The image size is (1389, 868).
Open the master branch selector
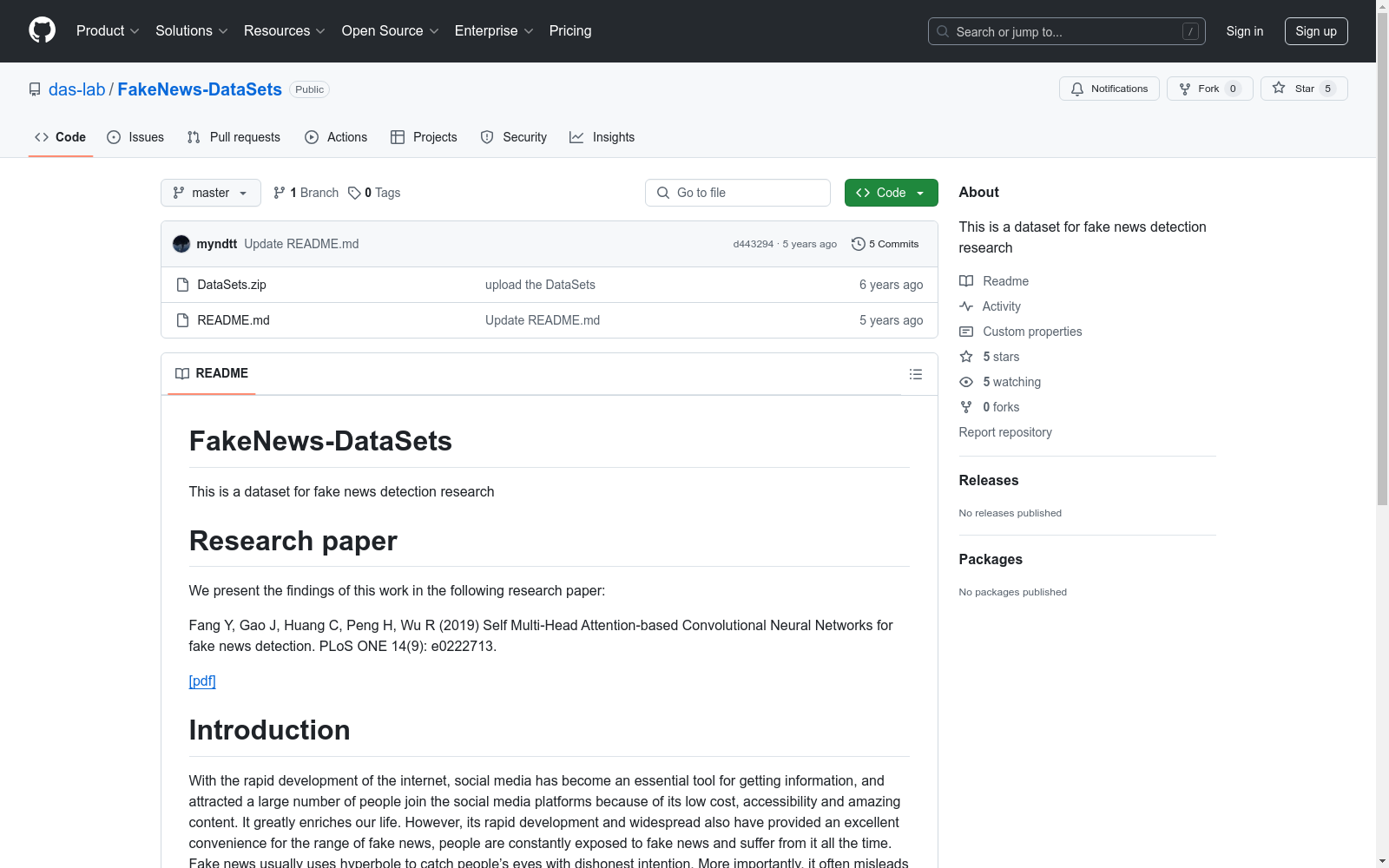coord(211,193)
